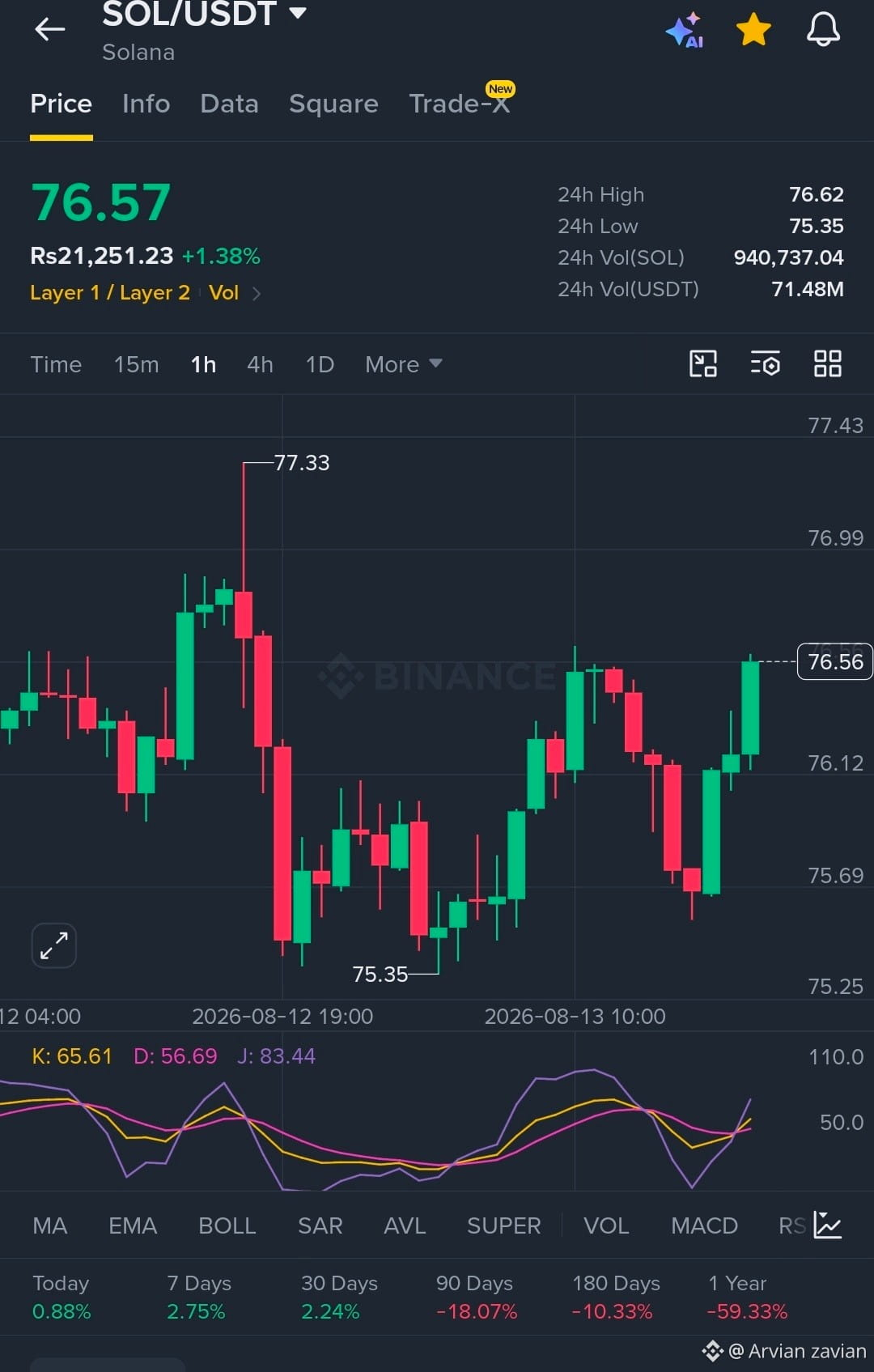Tap the back arrow icon
The width and height of the screenshot is (874, 1372).
(x=49, y=30)
